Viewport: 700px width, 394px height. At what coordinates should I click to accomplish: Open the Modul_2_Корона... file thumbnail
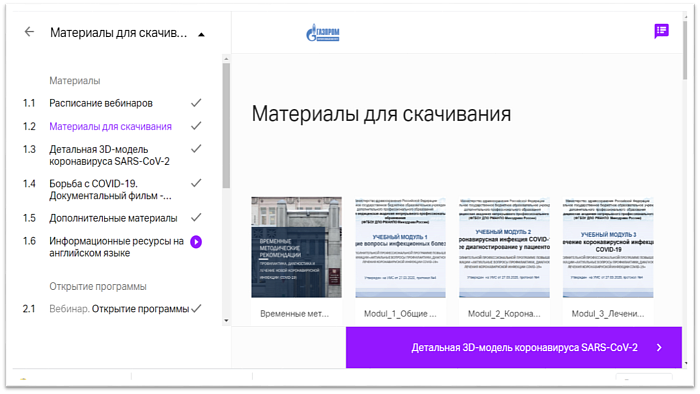504,248
